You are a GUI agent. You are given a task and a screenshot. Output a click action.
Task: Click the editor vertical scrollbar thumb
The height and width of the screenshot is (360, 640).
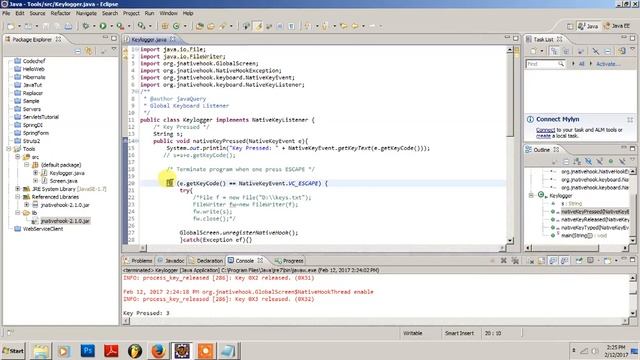tap(510, 96)
